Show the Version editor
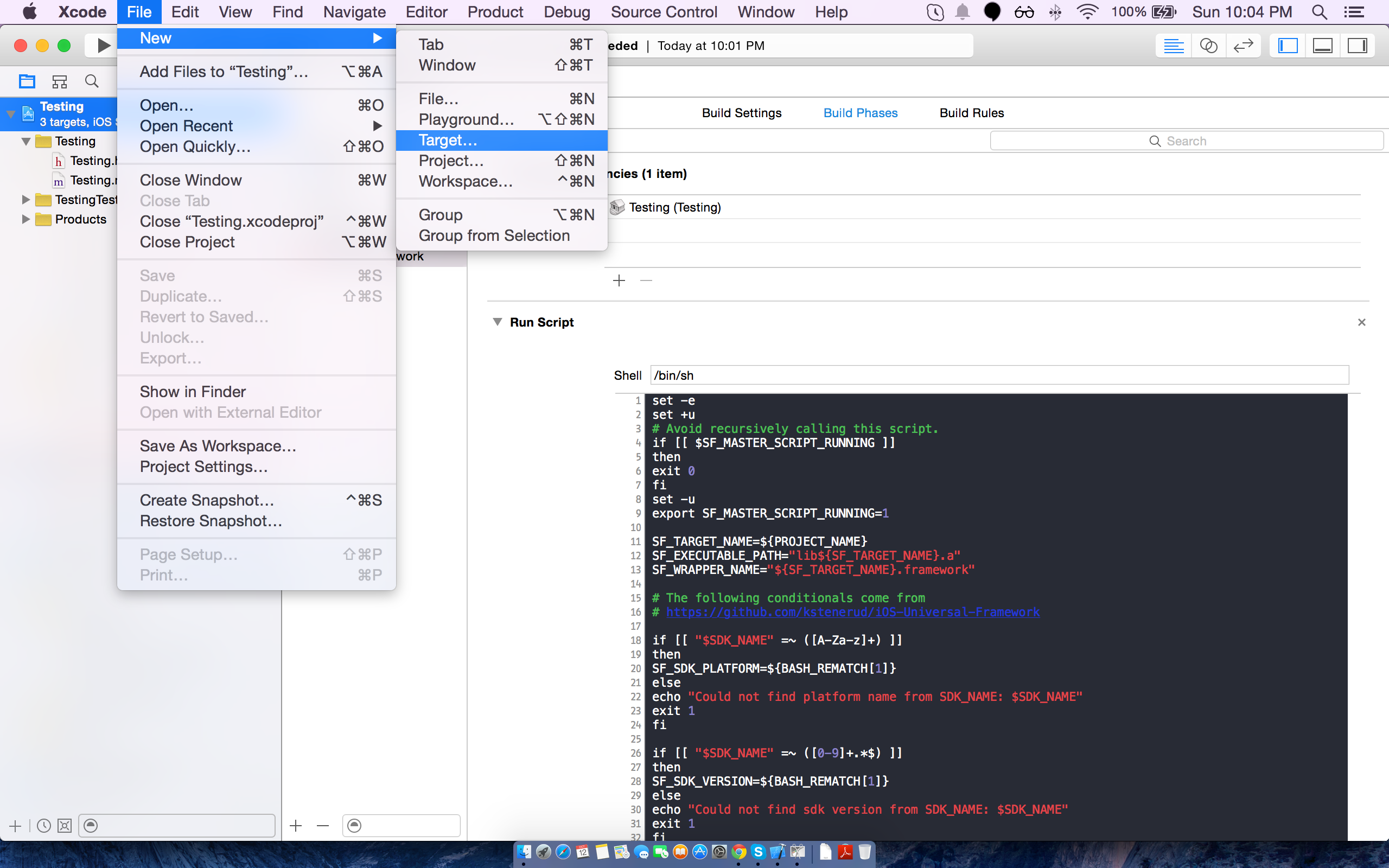 pyautogui.click(x=1243, y=46)
